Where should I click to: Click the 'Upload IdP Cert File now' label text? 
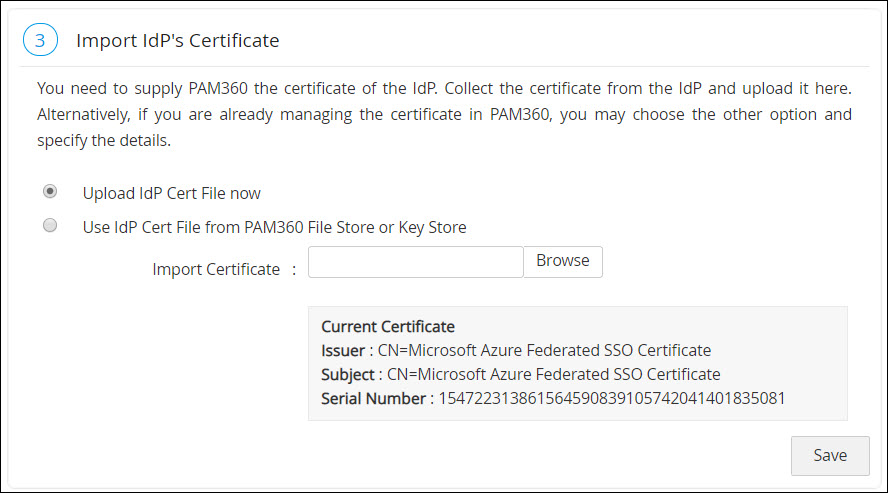pos(171,192)
